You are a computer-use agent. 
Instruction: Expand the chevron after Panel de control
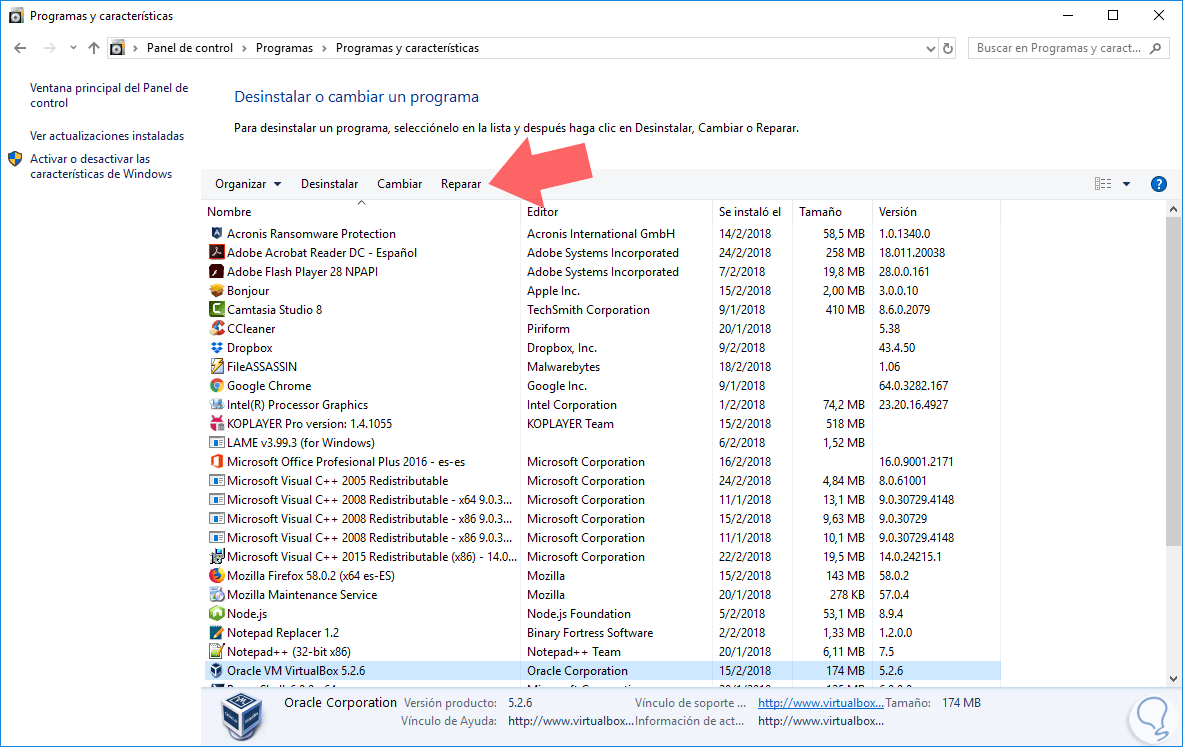(x=244, y=48)
